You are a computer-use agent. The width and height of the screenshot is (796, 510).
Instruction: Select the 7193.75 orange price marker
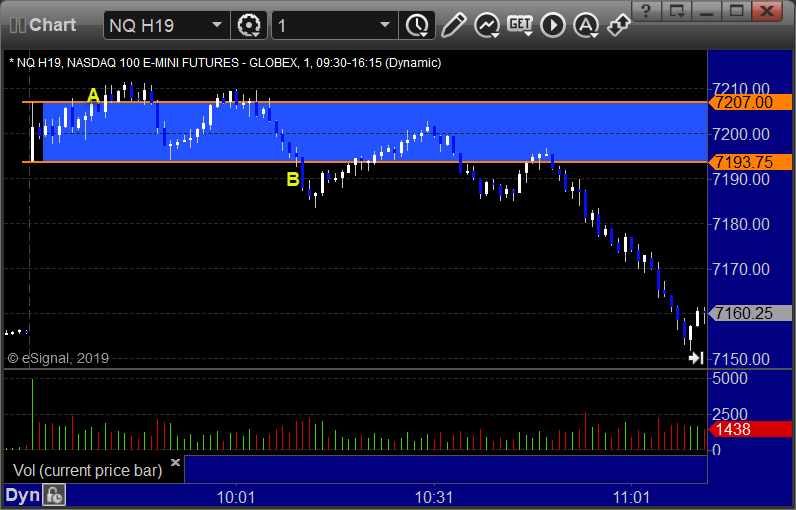[750, 162]
